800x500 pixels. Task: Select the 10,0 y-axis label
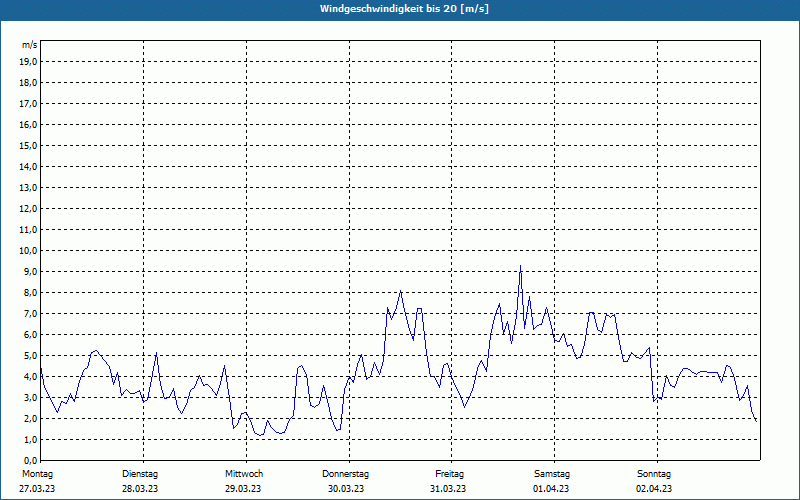tap(28, 251)
